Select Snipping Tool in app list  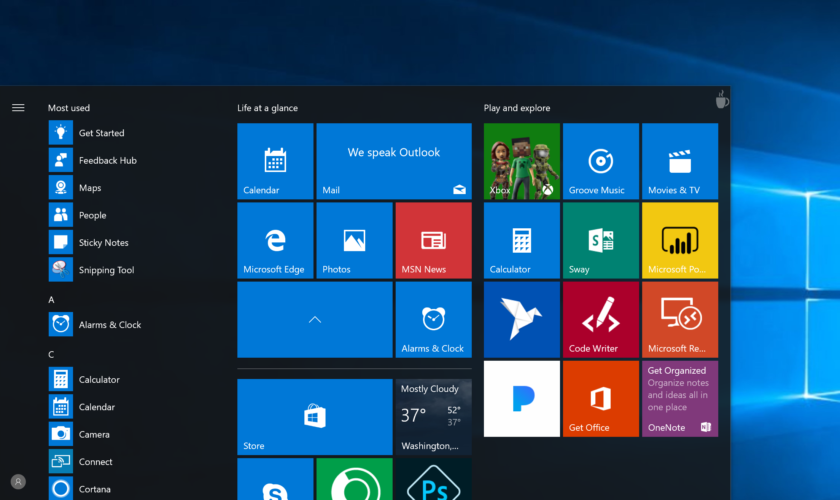pos(105,270)
